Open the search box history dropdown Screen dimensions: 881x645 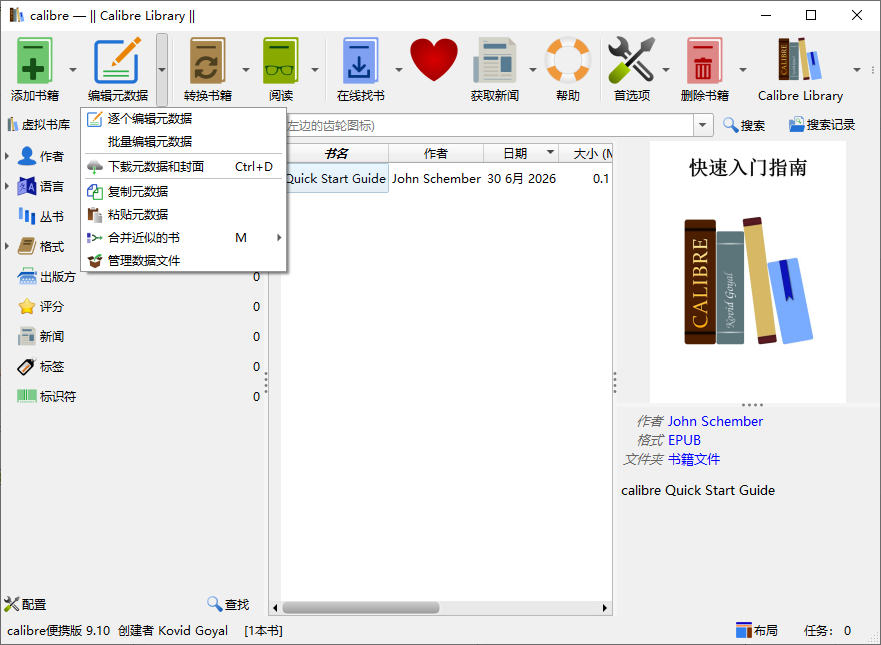[702, 125]
